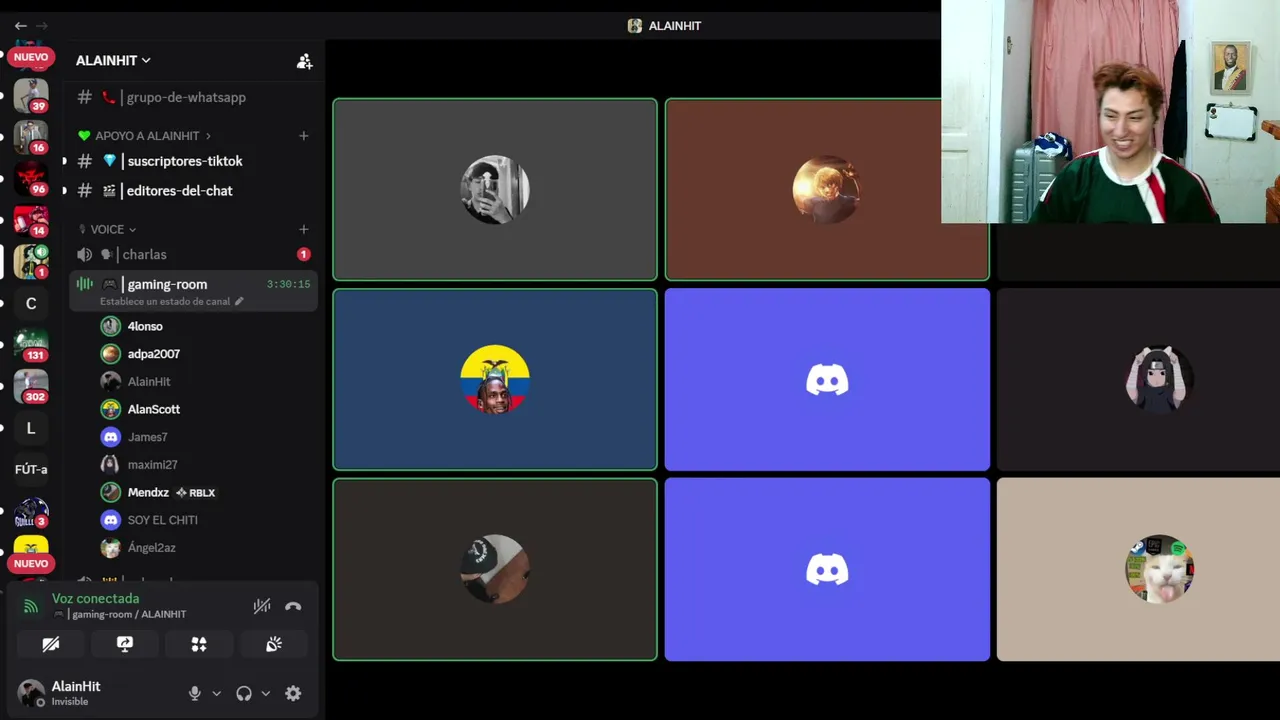The width and height of the screenshot is (1280, 720).
Task: Select user adpa2007 in voice list
Action: (153, 354)
